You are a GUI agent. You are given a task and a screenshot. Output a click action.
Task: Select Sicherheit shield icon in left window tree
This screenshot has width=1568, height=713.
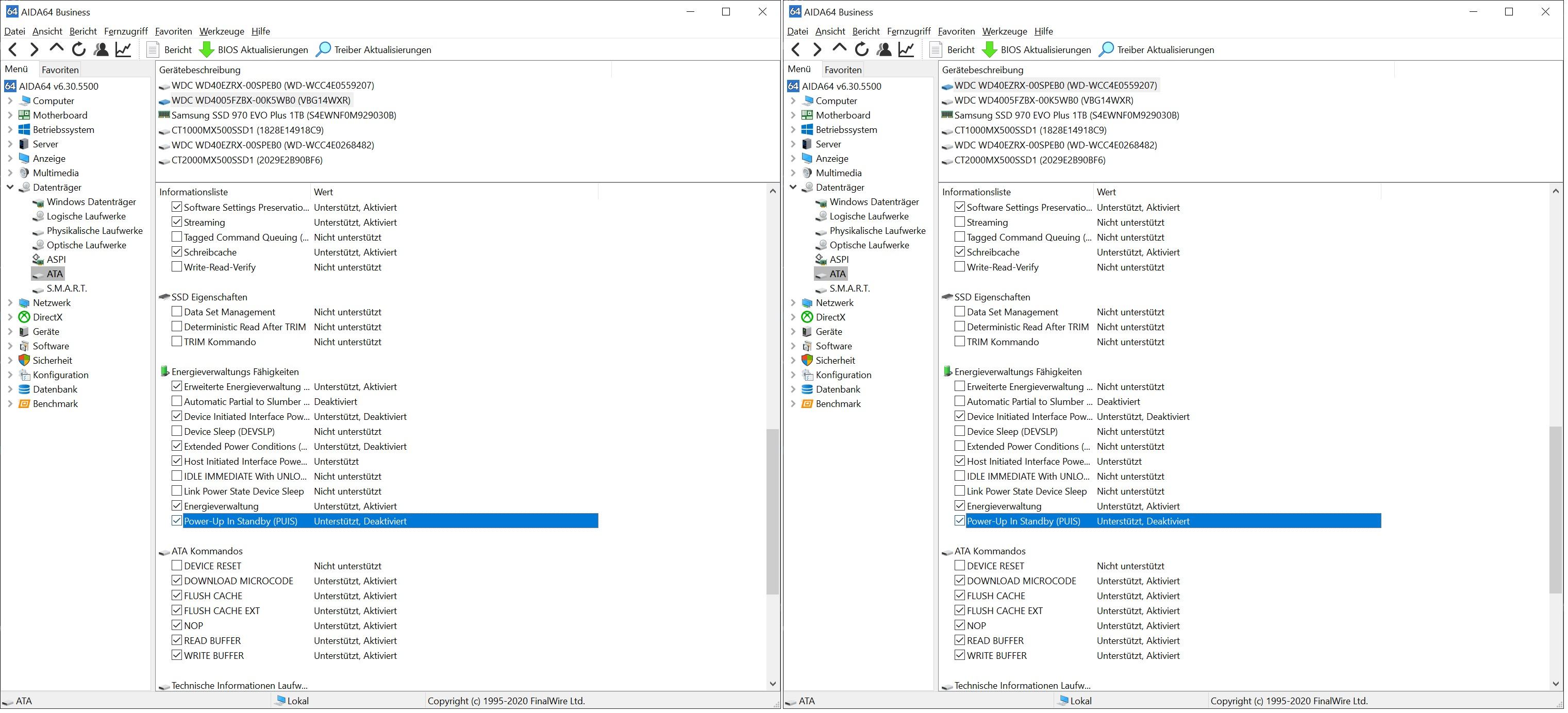click(24, 361)
